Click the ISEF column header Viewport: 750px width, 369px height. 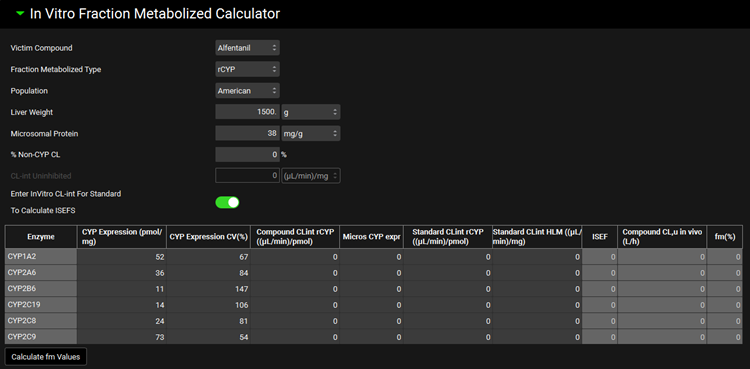pyautogui.click(x=600, y=236)
